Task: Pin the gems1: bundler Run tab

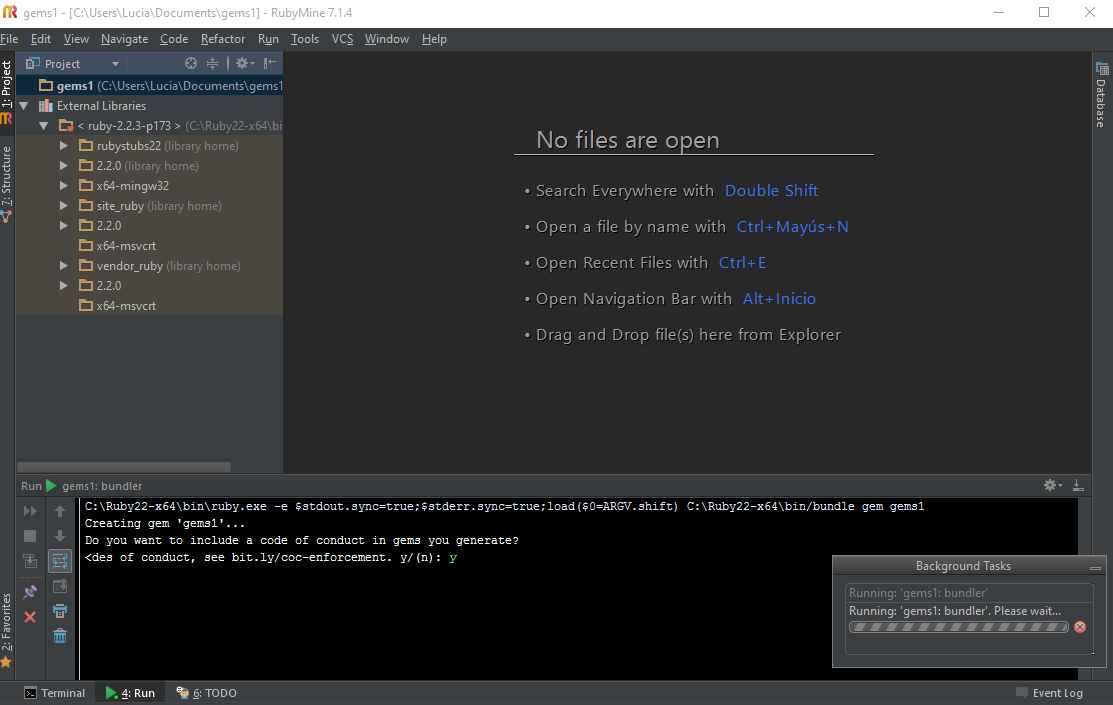Action: pos(30,591)
